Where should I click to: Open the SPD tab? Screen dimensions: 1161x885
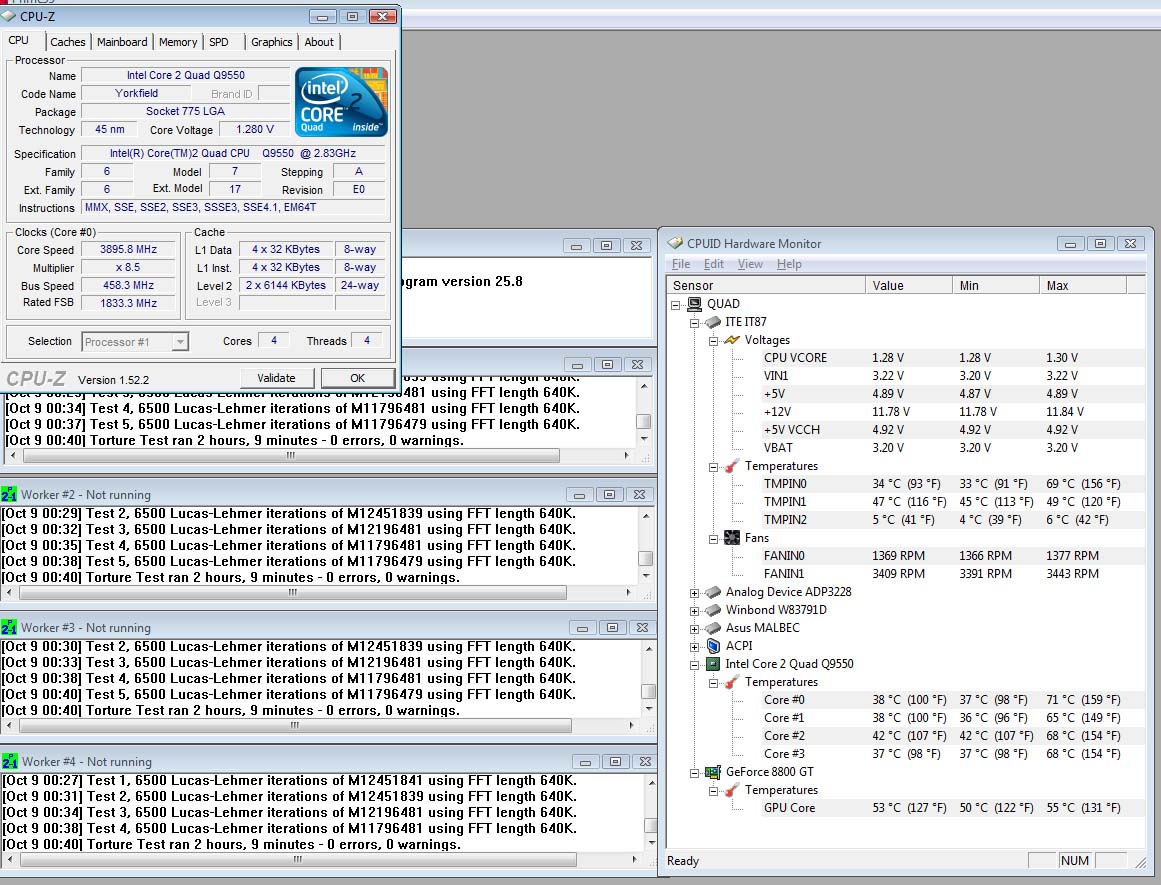pyautogui.click(x=219, y=42)
